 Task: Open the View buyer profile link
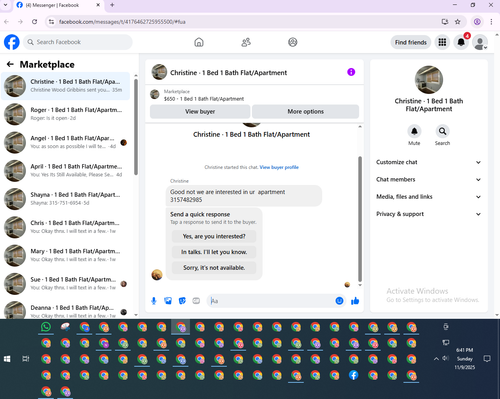(279, 167)
